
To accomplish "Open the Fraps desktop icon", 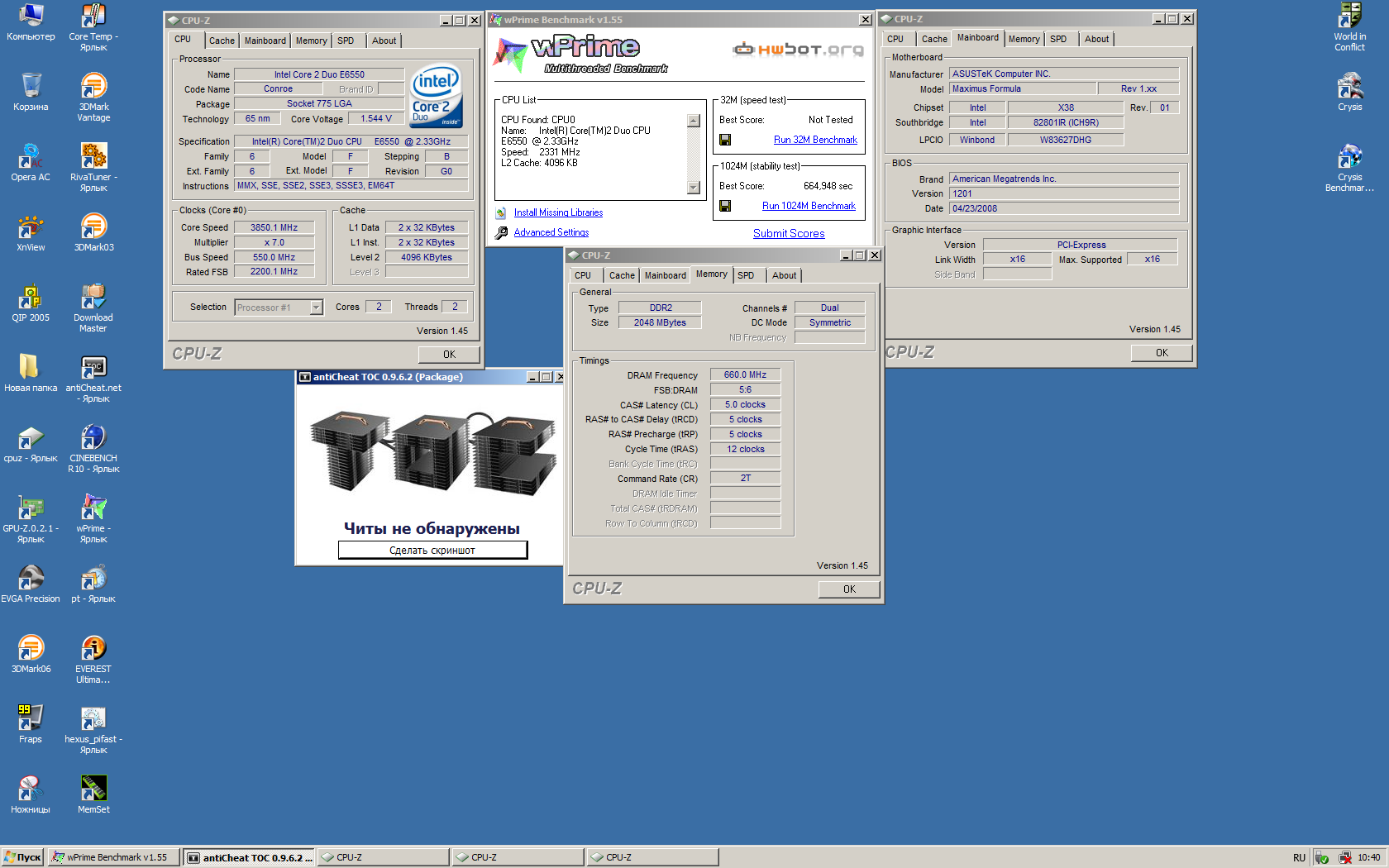I will coord(31,718).
